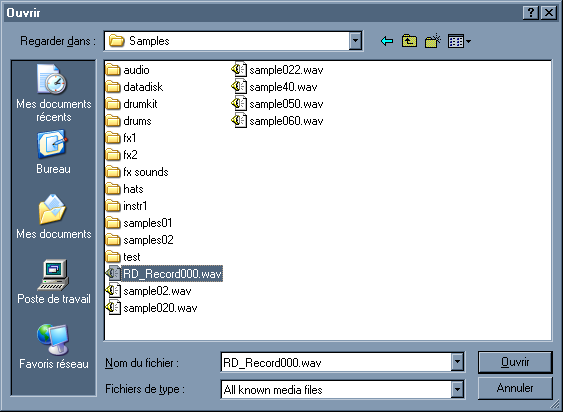This screenshot has height=412, width=563.
Task: Select the fx sounds folder
Action: (137, 172)
